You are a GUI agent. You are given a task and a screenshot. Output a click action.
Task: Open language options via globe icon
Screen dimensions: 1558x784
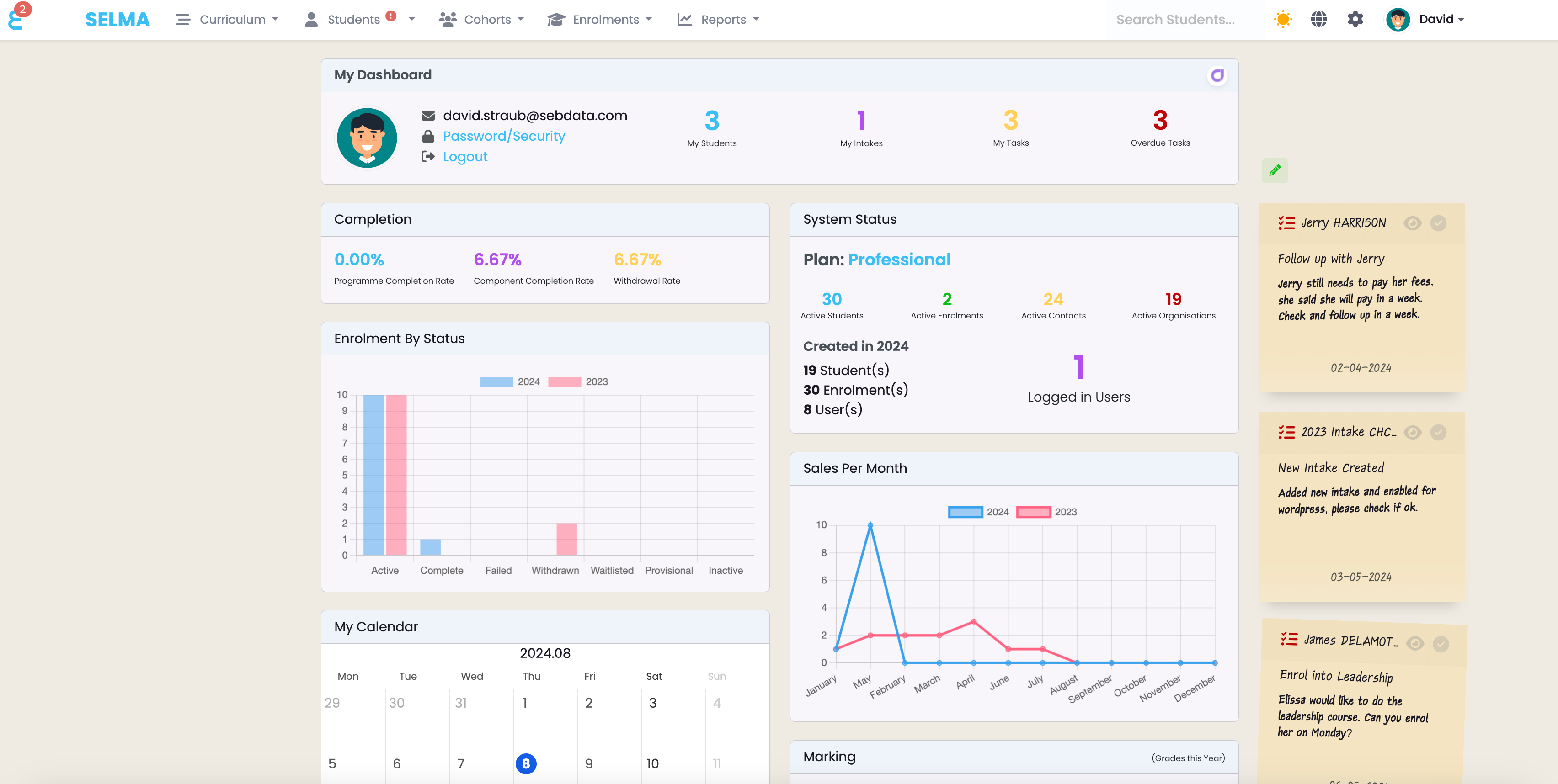pos(1319,19)
